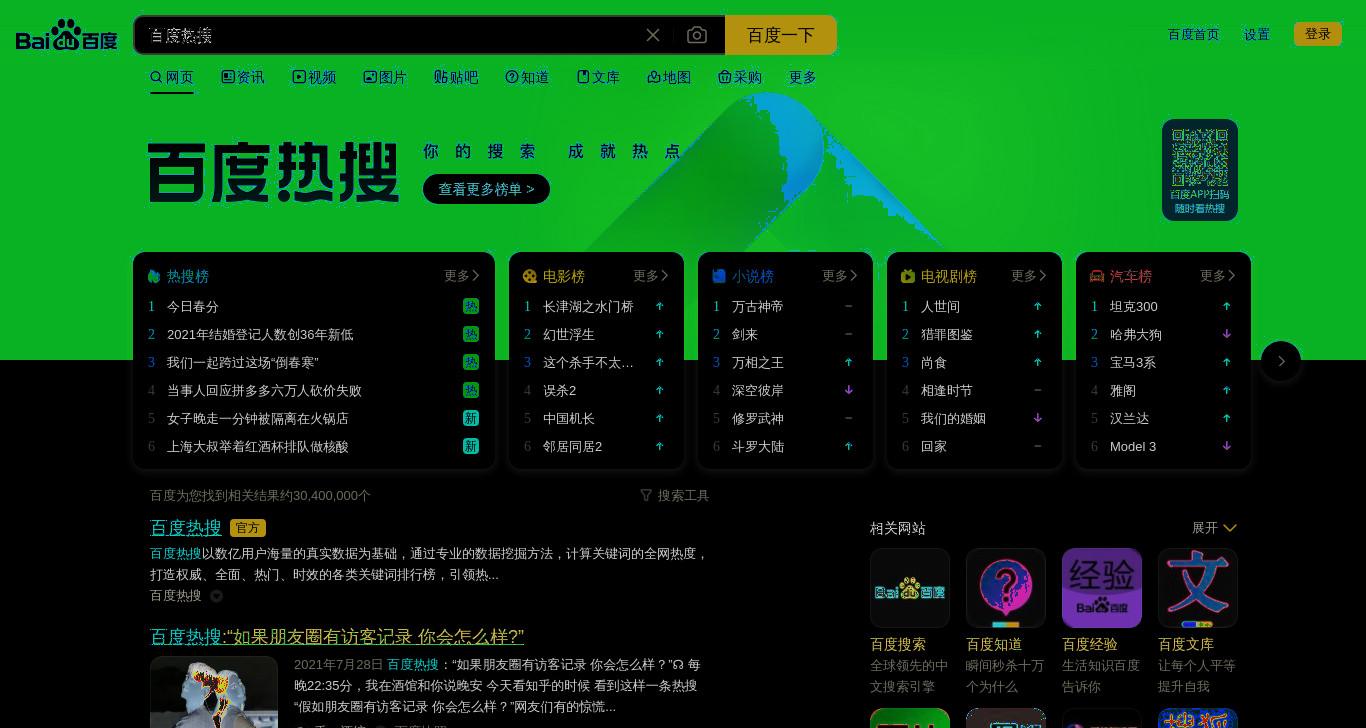This screenshot has width=1366, height=728.
Task: Expand 相关网站 with 展开
Action: (x=1214, y=527)
